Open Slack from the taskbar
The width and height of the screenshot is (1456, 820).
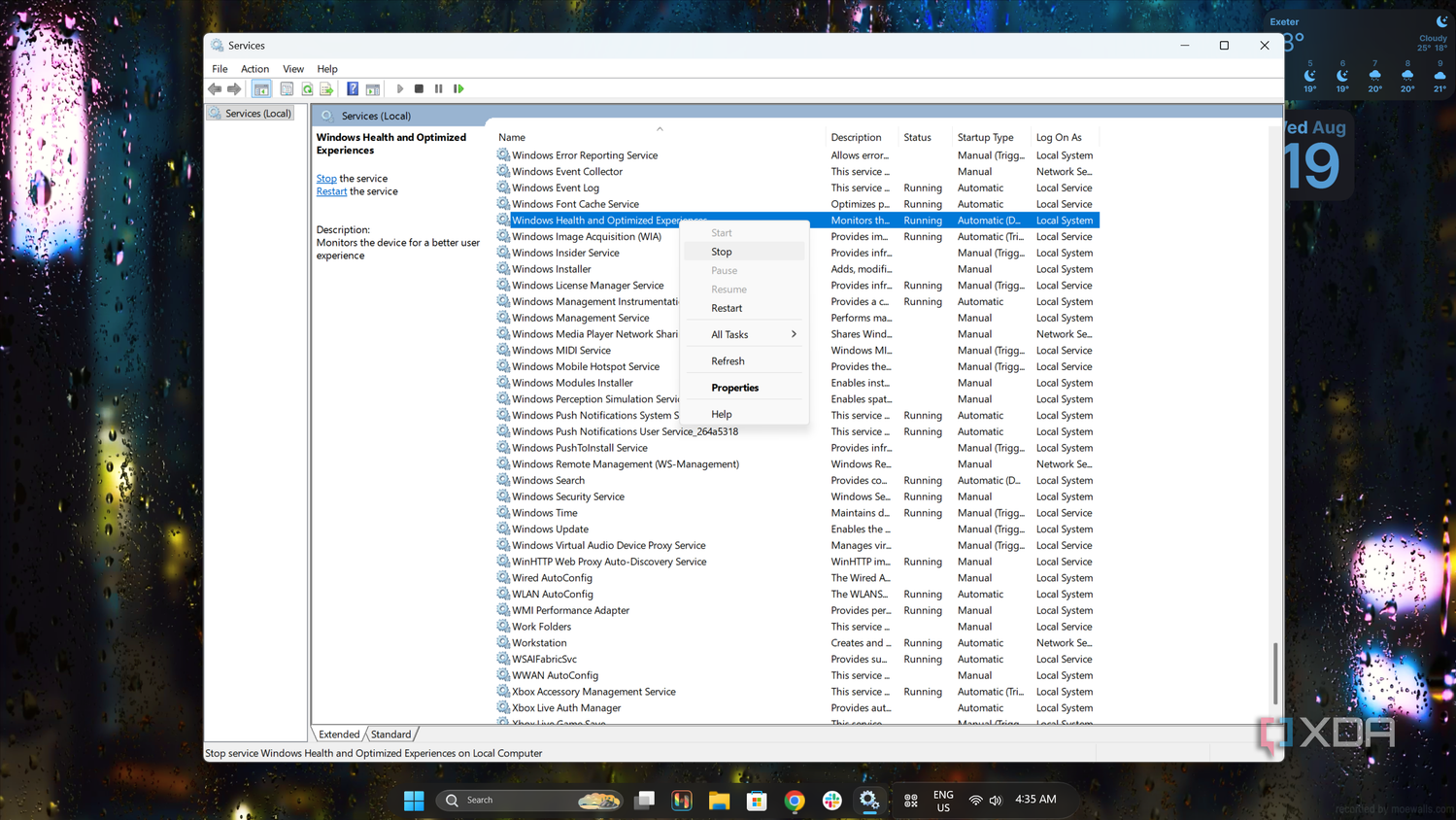832,801
